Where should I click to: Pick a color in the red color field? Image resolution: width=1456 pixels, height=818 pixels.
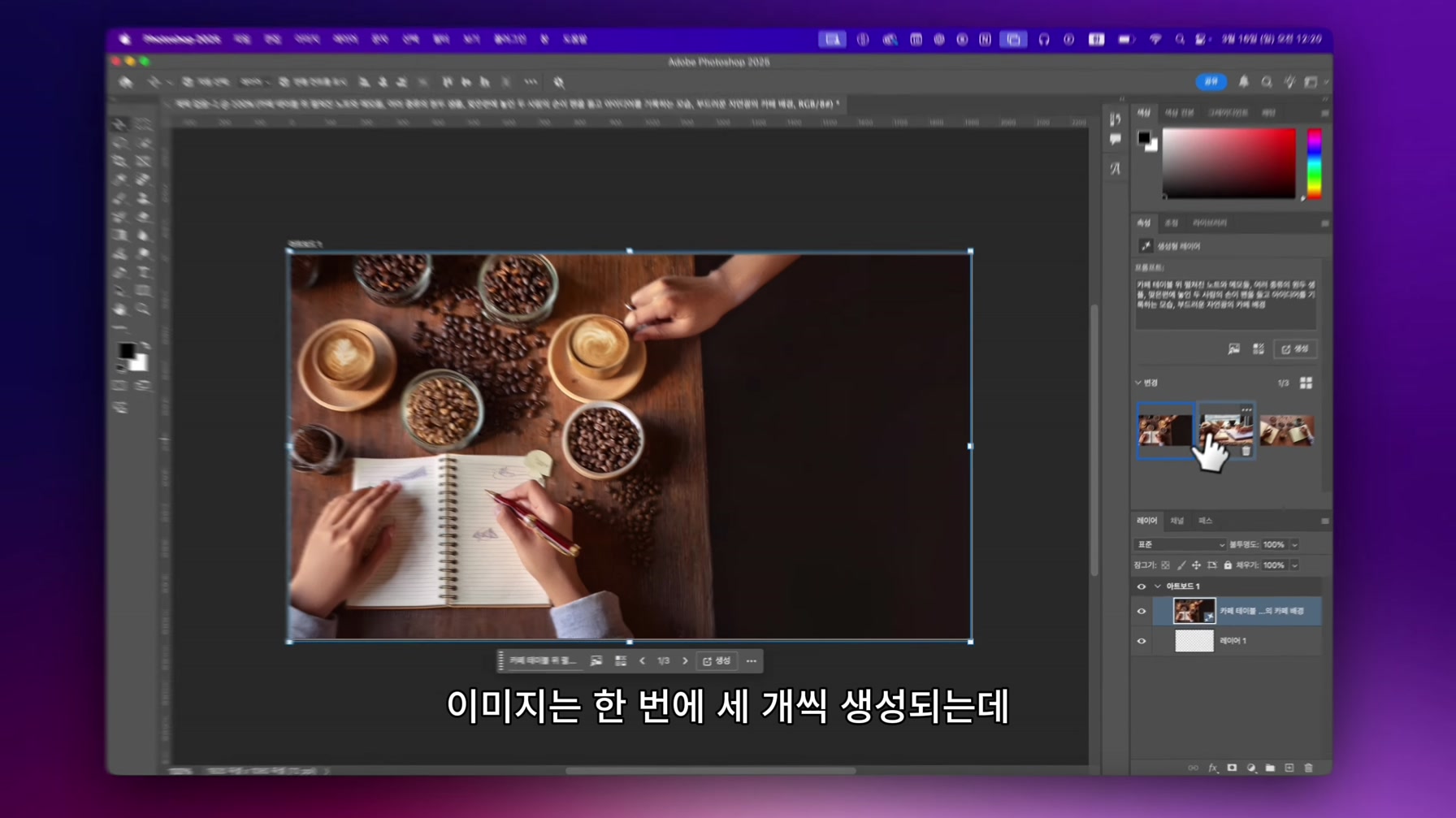tap(1228, 163)
